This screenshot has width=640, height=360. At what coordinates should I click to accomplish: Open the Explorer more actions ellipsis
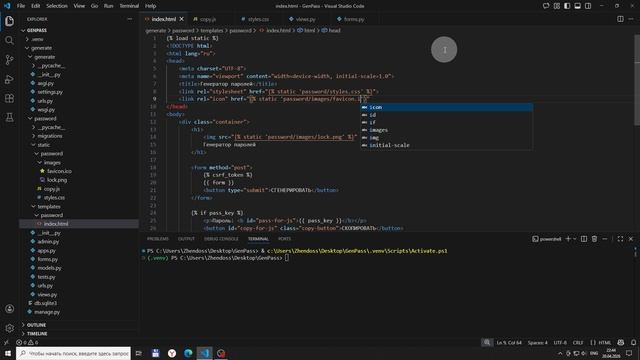pos(130,19)
